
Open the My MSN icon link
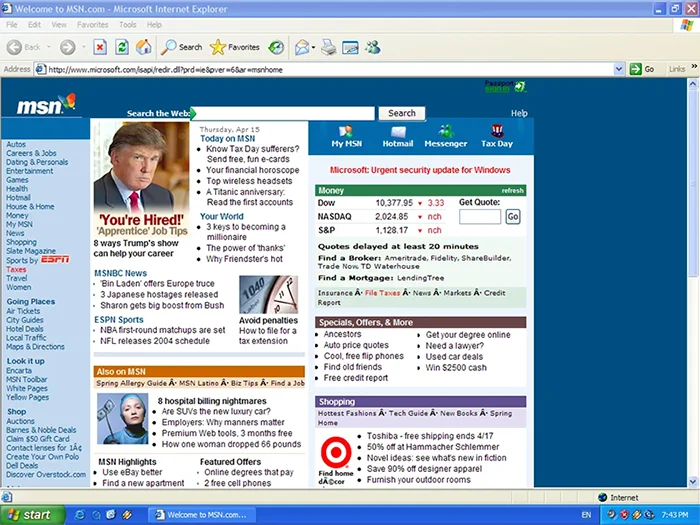click(346, 137)
